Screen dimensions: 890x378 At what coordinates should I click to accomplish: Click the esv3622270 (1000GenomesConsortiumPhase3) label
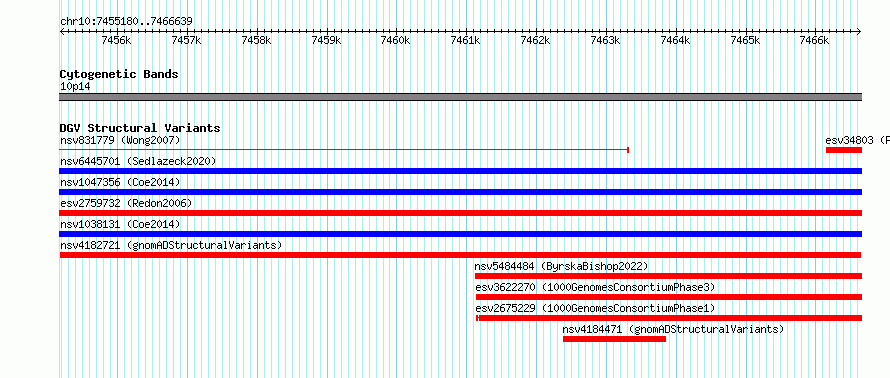pos(595,287)
